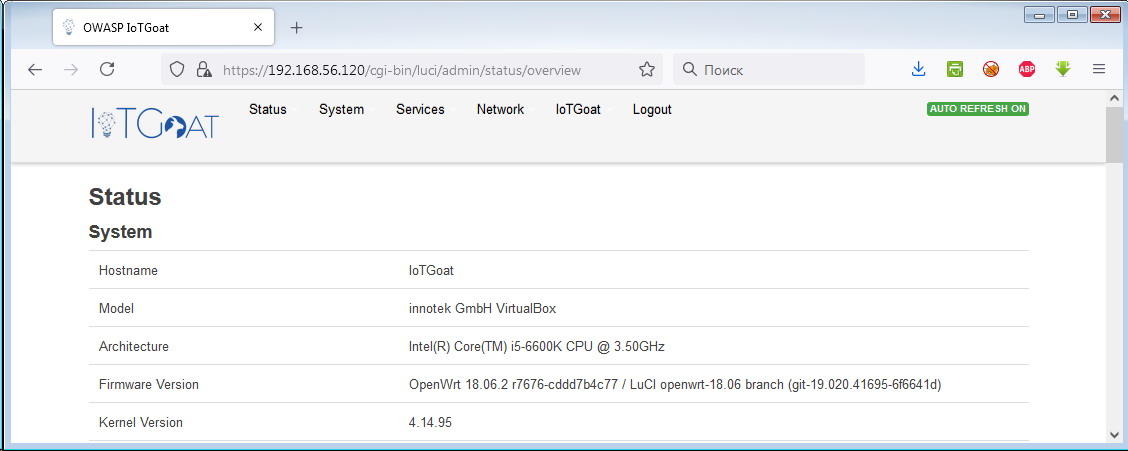Click the vertical scrollbar thumb

[x=1114, y=135]
